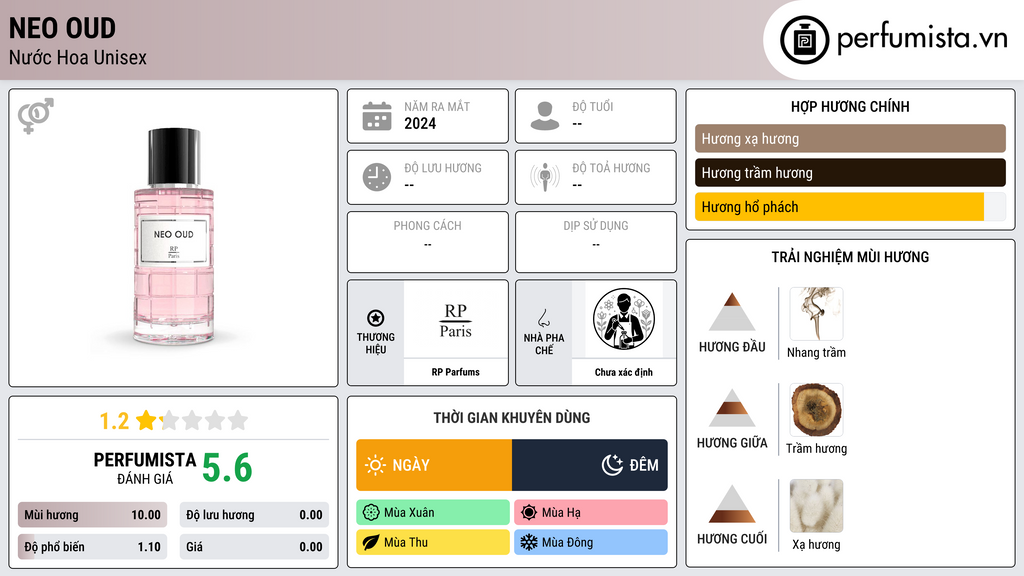Click the calendar icon beside Năm ra mắt
This screenshot has height=576, width=1024.
click(x=377, y=116)
